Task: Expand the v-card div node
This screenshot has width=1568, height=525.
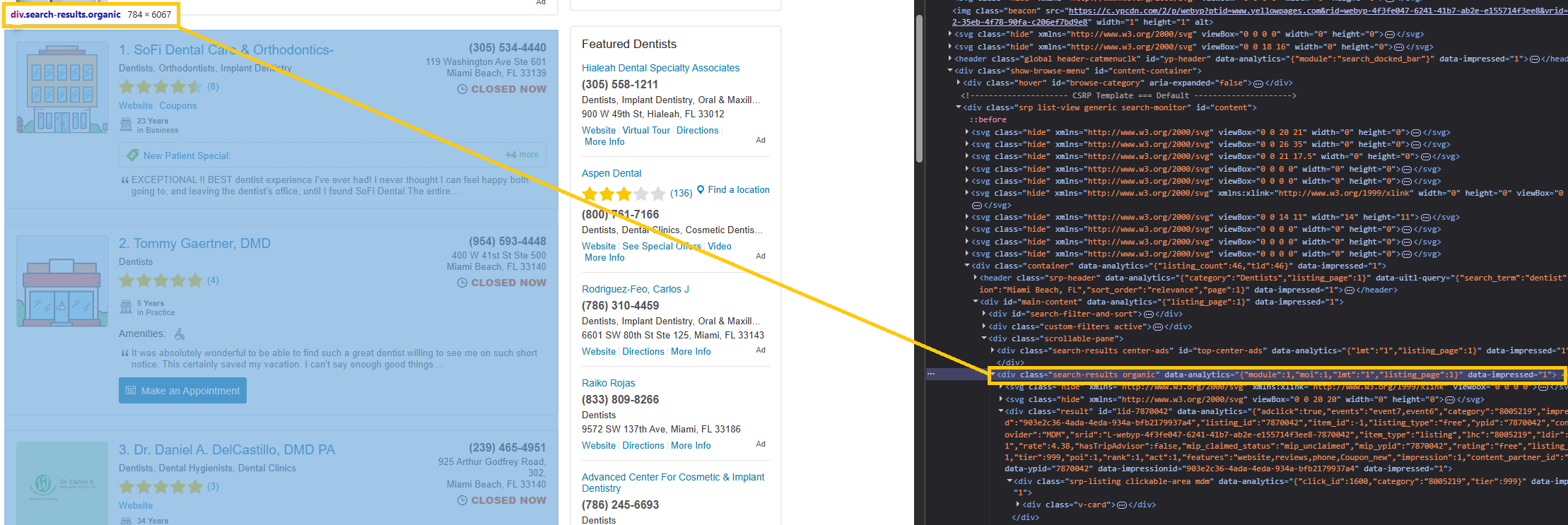Action: click(x=1018, y=505)
